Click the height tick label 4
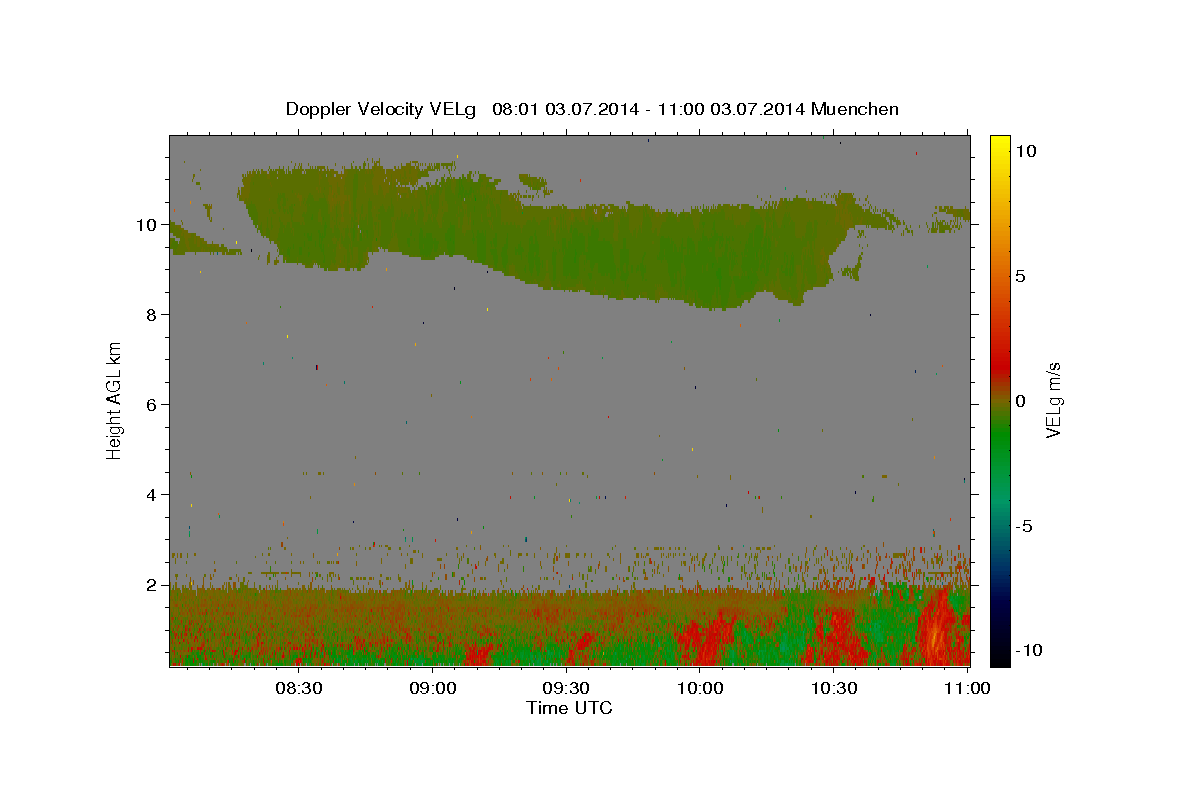 coord(151,494)
